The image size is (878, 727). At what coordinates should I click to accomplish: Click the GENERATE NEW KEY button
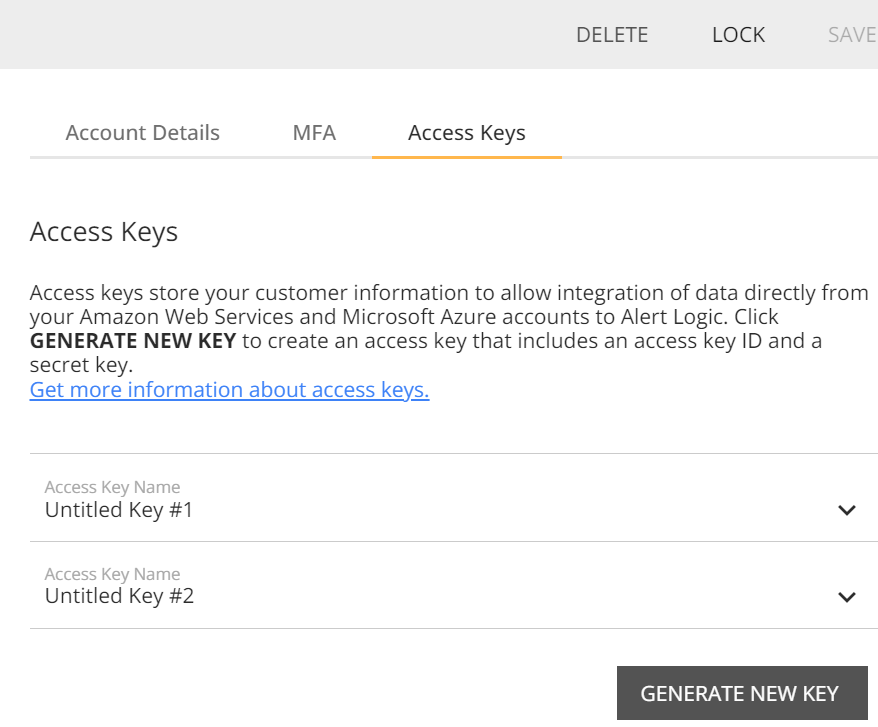[741, 693]
